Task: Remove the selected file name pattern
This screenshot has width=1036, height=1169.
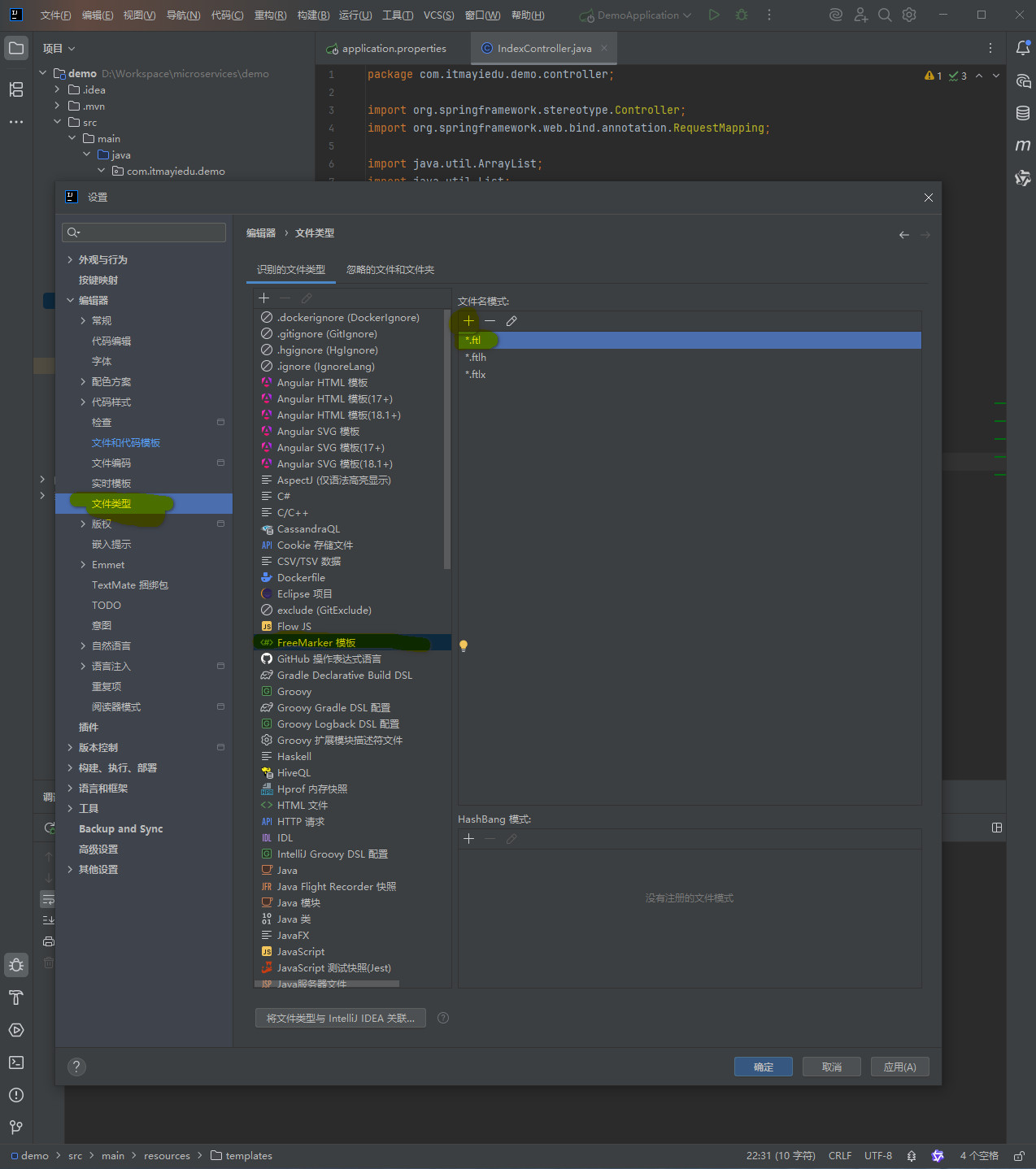Action: pos(490,320)
